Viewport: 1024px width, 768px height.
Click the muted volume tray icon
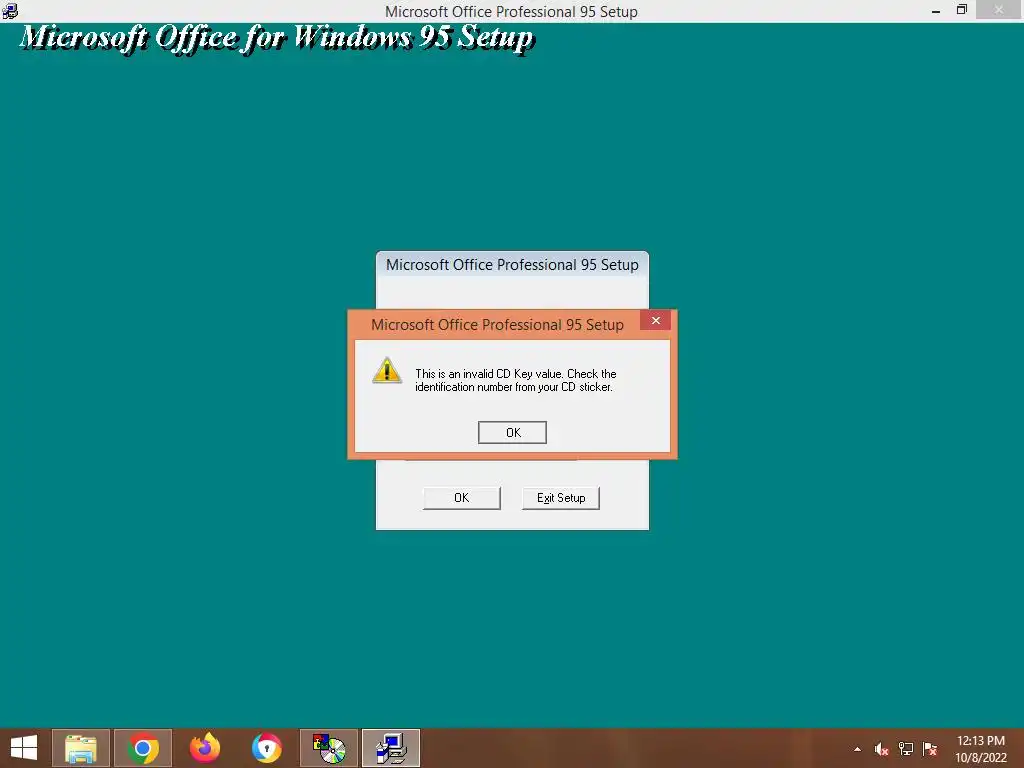[882, 749]
